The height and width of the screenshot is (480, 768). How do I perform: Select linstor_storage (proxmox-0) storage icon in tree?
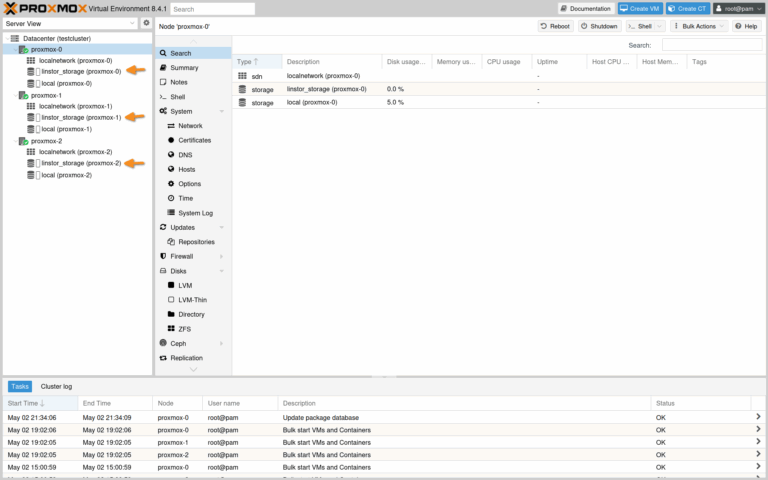(x=32, y=72)
